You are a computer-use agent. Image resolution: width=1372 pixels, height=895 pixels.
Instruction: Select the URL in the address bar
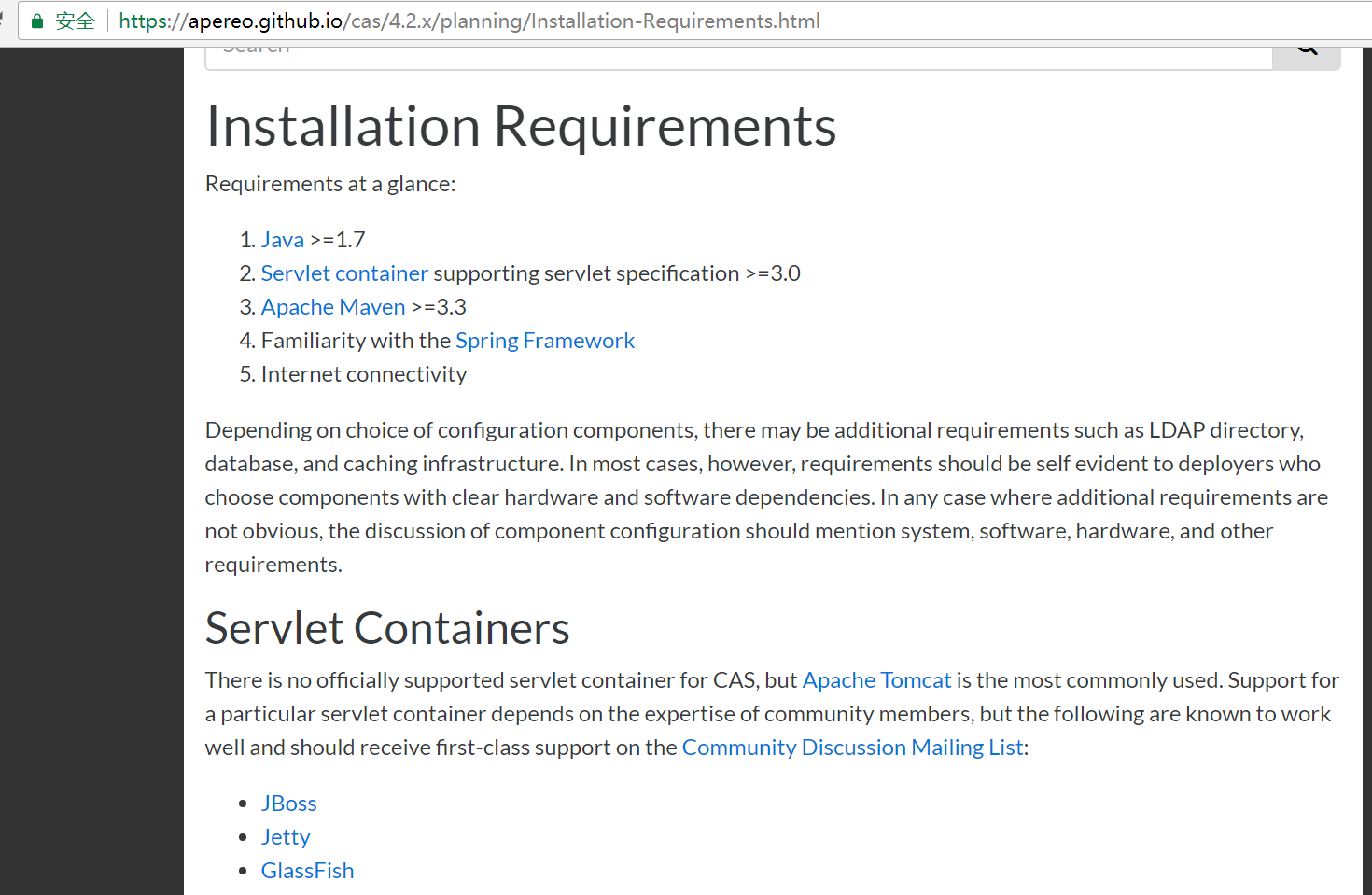pyautogui.click(x=469, y=21)
